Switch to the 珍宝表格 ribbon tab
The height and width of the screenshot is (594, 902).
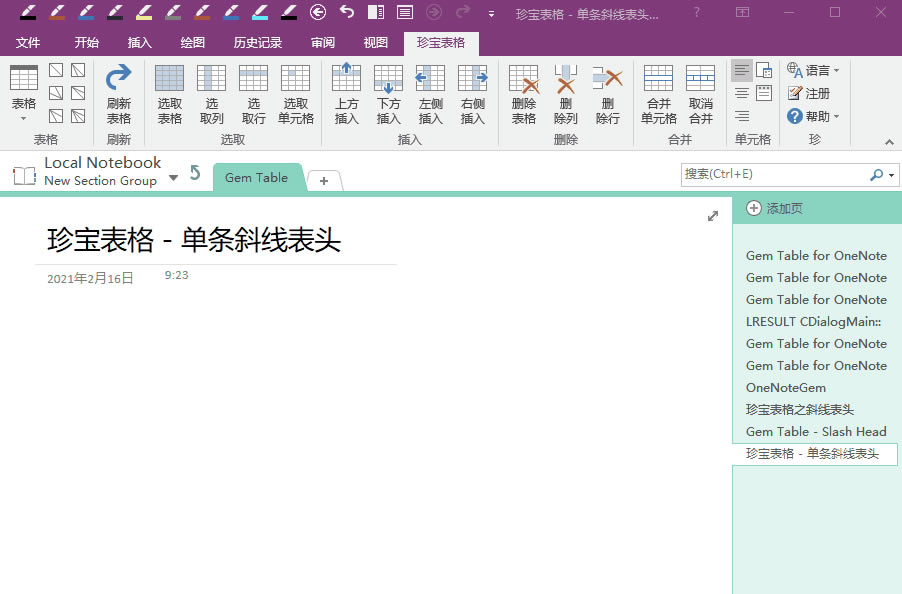(440, 42)
